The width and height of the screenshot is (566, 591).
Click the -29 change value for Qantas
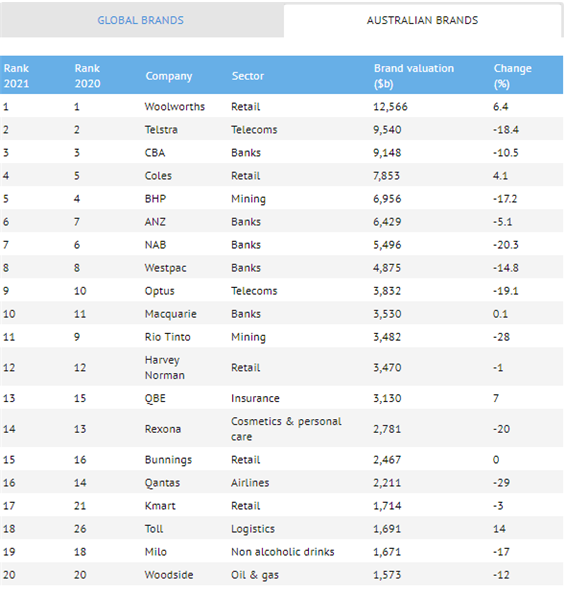click(502, 483)
